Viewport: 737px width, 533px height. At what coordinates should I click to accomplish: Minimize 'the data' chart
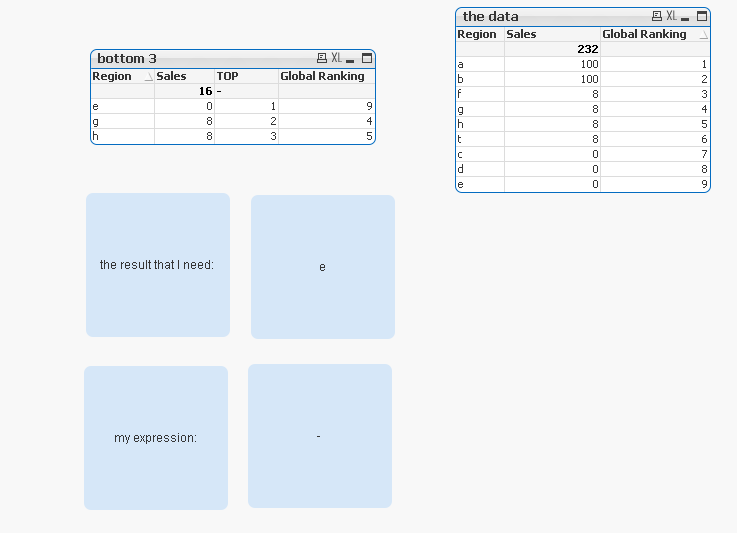(686, 16)
